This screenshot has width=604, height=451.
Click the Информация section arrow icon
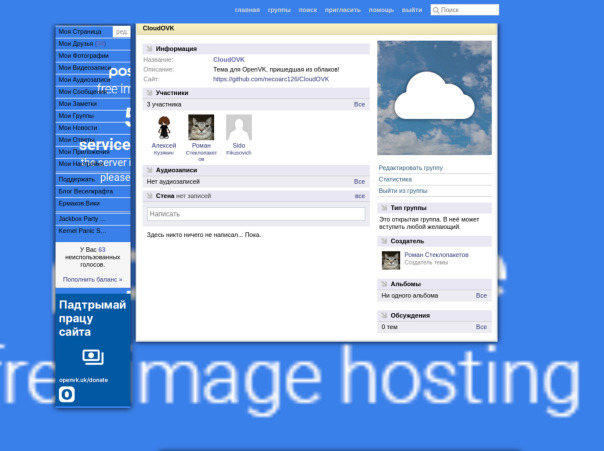(149, 49)
